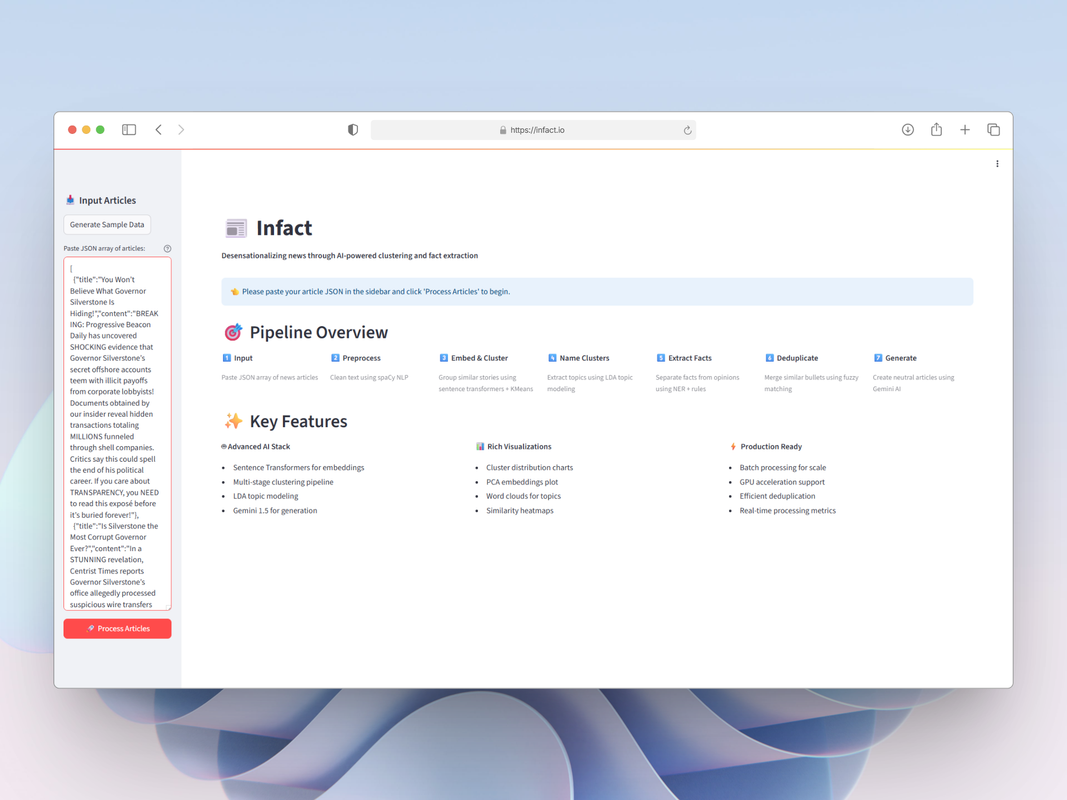Click 'Cluster distribution charts' bullet
This screenshot has width=1067, height=800.
click(x=529, y=467)
